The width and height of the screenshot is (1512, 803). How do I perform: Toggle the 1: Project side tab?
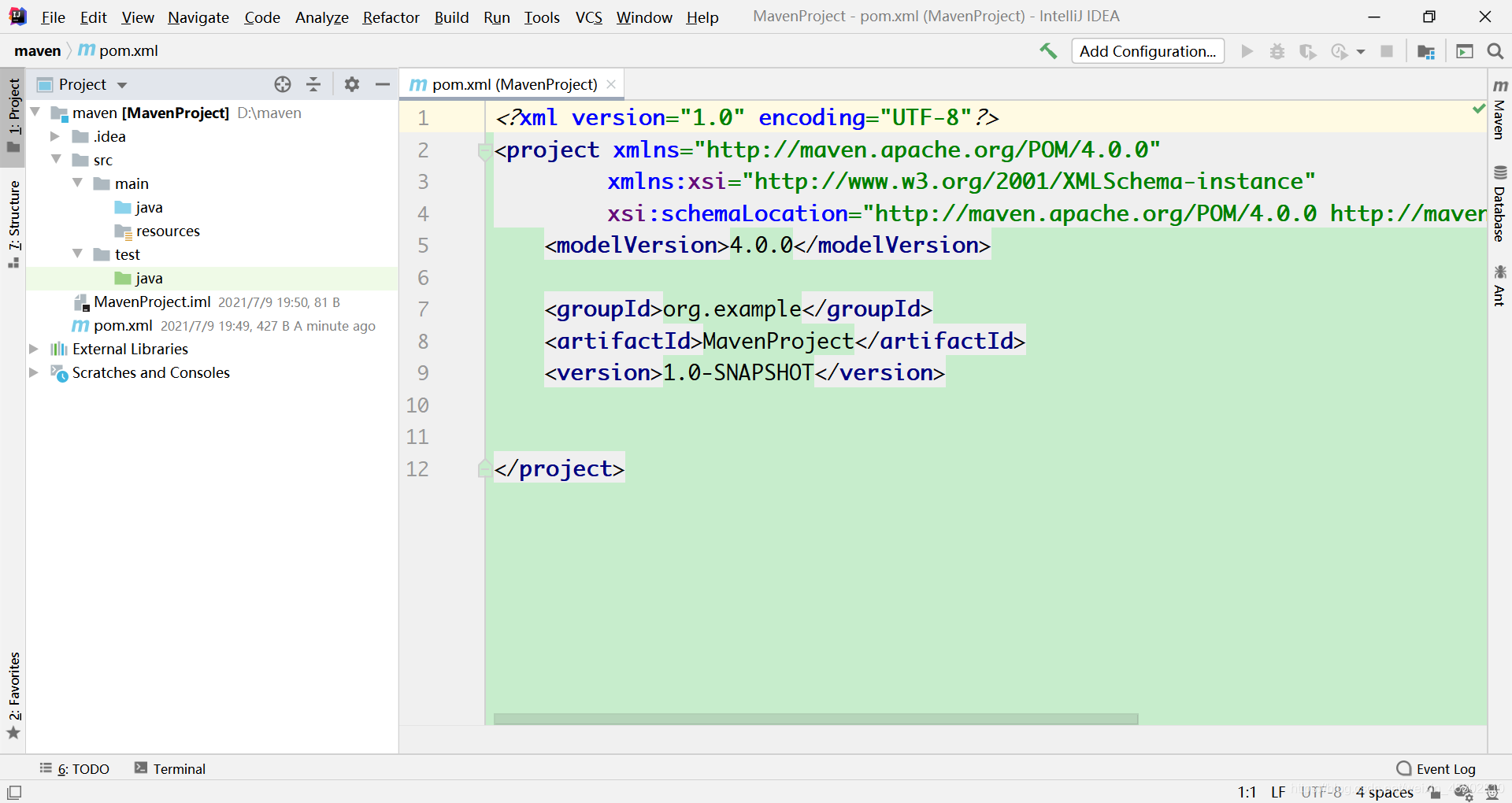(x=13, y=117)
